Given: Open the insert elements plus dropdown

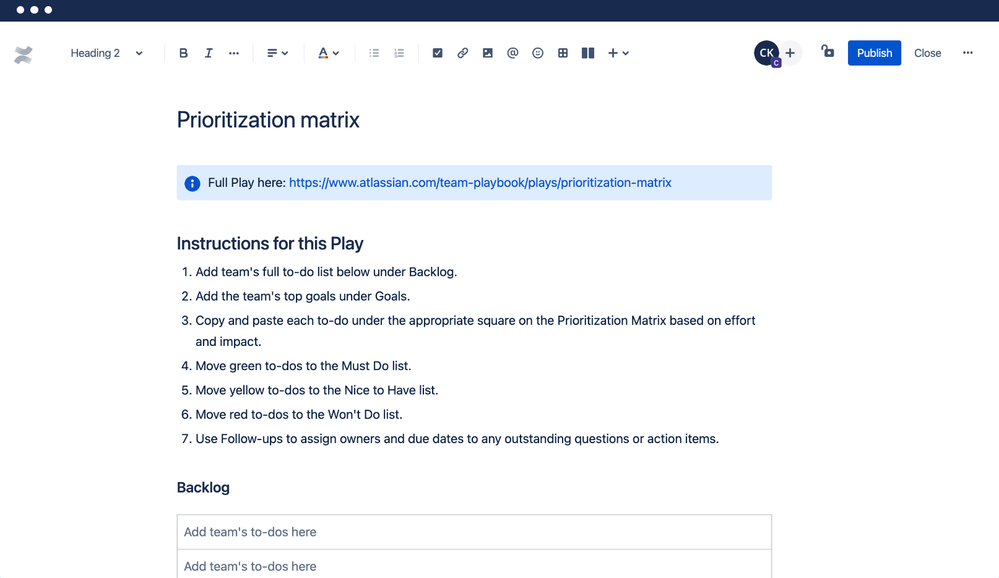Looking at the screenshot, I should [x=618, y=52].
